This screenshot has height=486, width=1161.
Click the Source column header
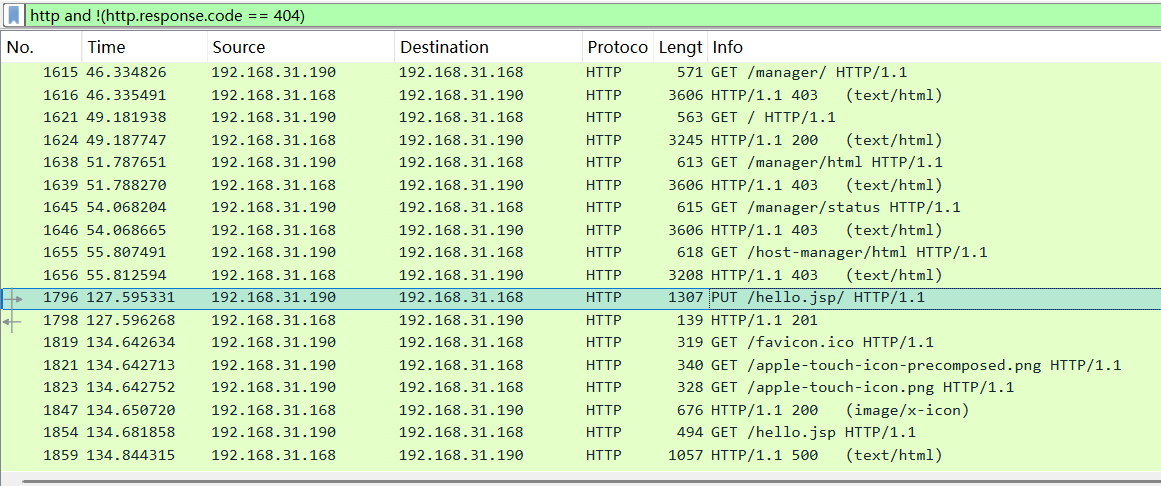[301, 47]
